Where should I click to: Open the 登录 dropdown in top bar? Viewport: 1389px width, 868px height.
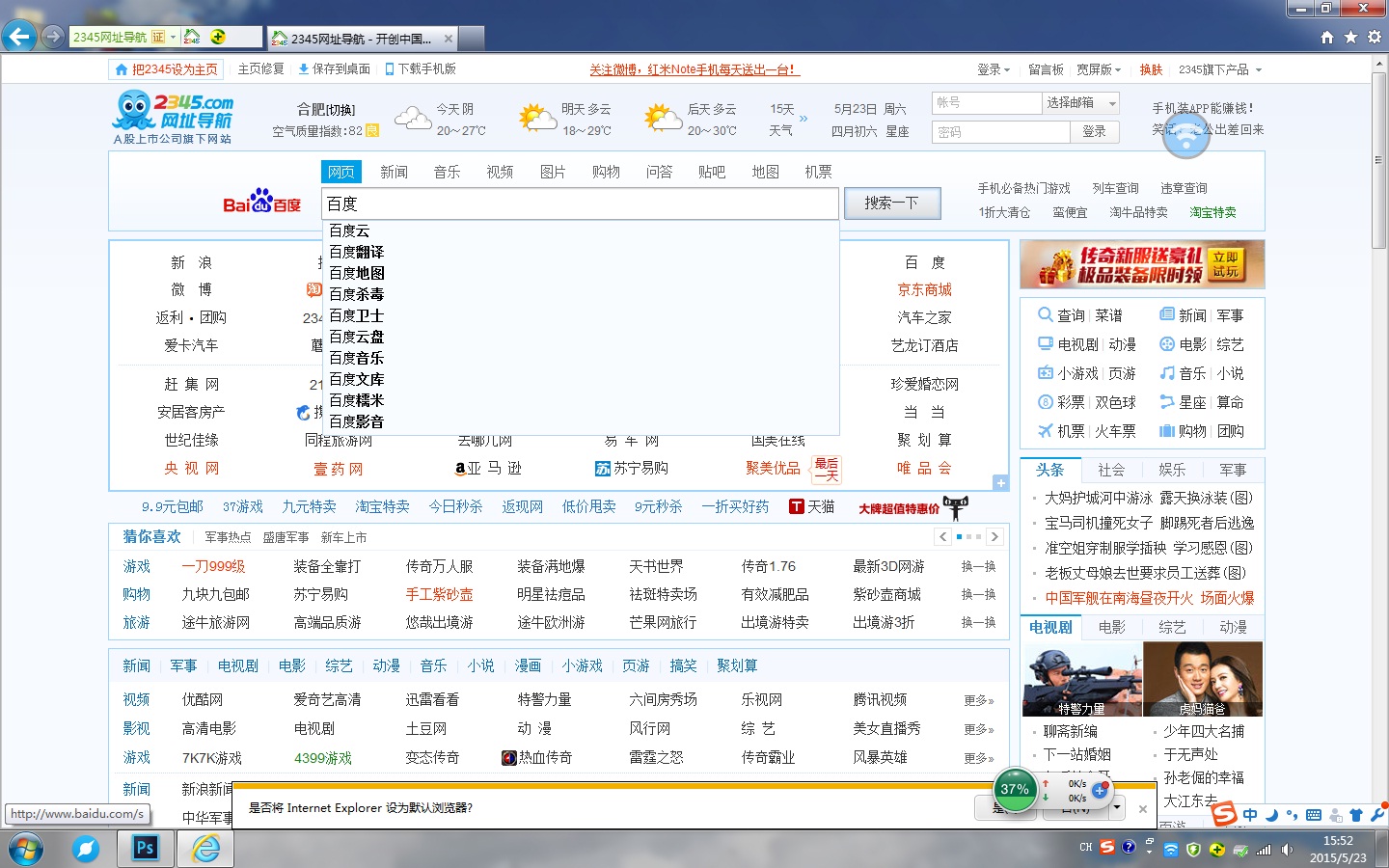click(x=994, y=69)
